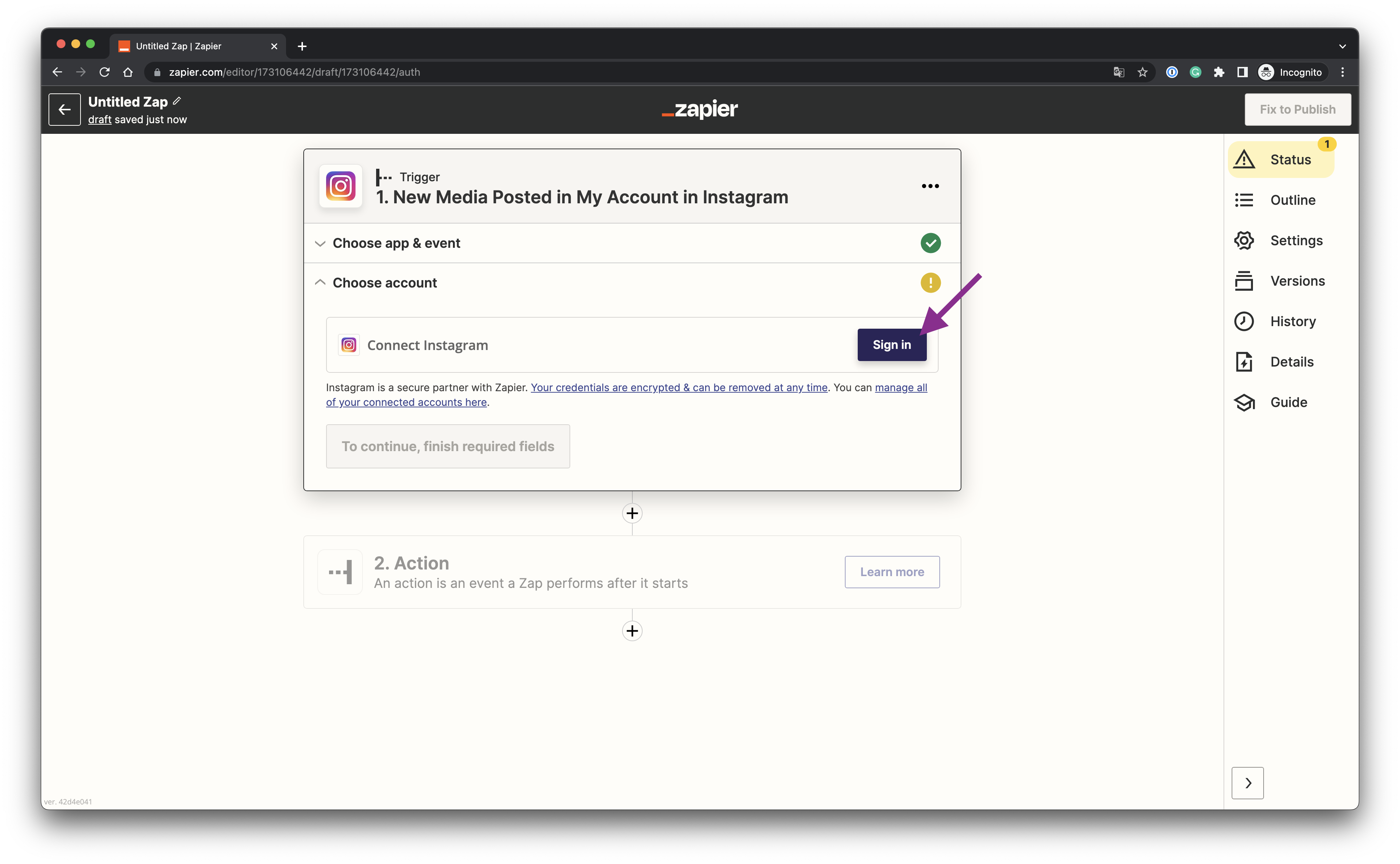1400x864 pixels.
Task: Bookmark this page with the star icon
Action: (1142, 72)
